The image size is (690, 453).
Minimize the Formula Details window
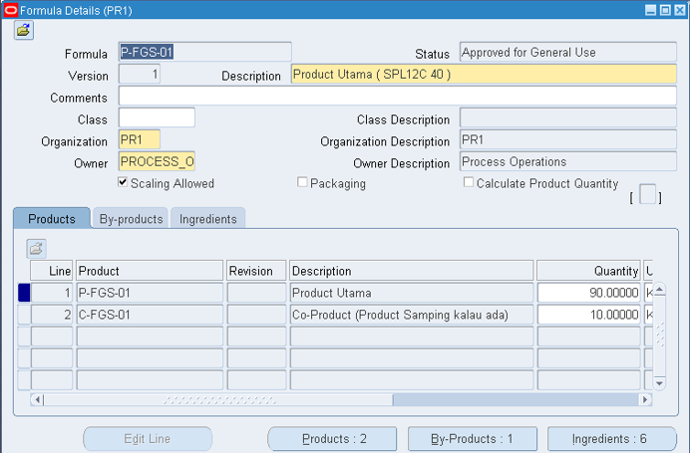[x=650, y=10]
